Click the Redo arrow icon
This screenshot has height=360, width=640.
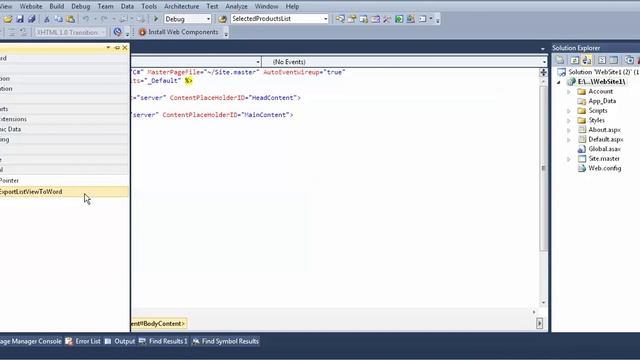[104, 19]
